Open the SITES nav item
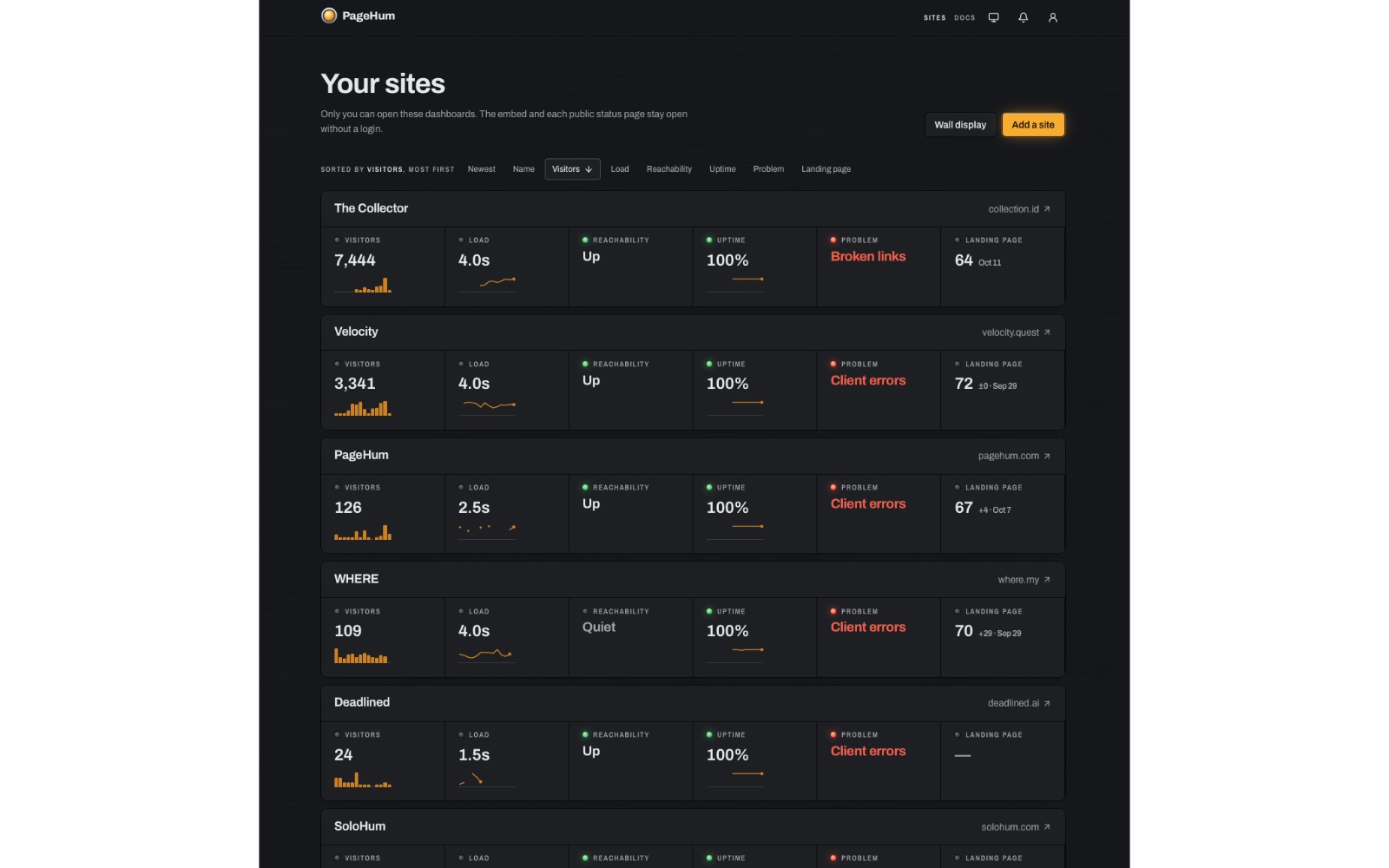The width and height of the screenshot is (1389, 868). [x=935, y=17]
